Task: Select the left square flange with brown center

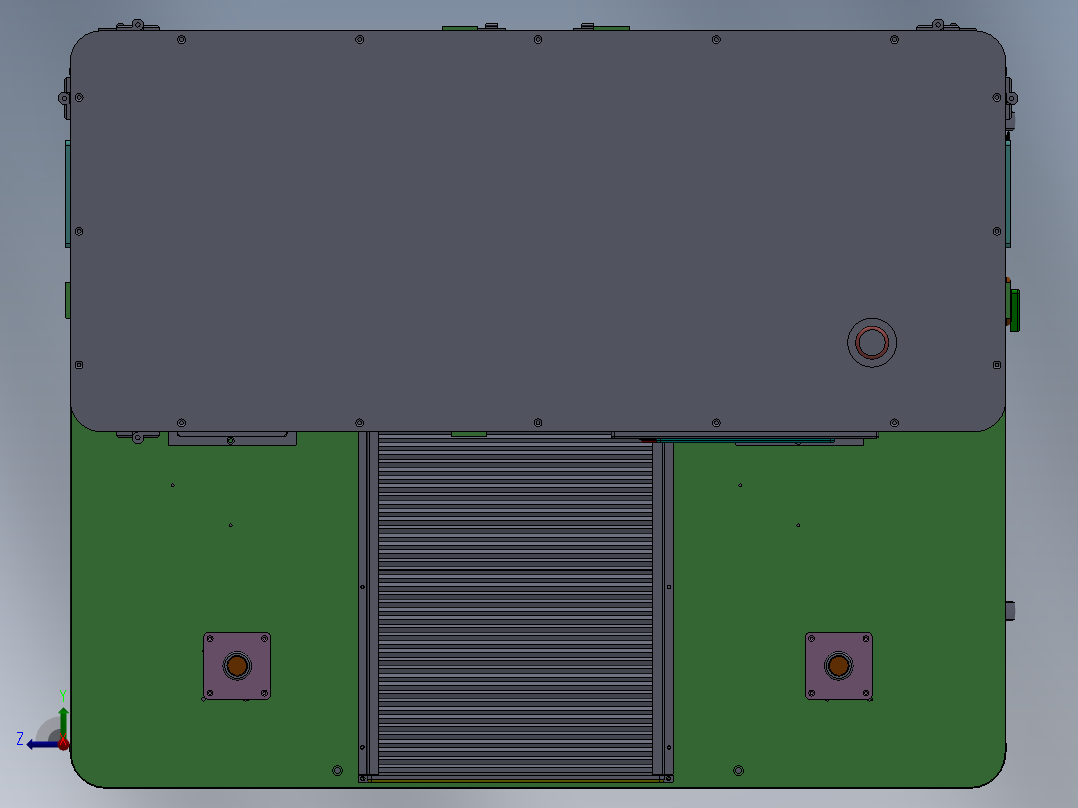Action: [x=237, y=666]
